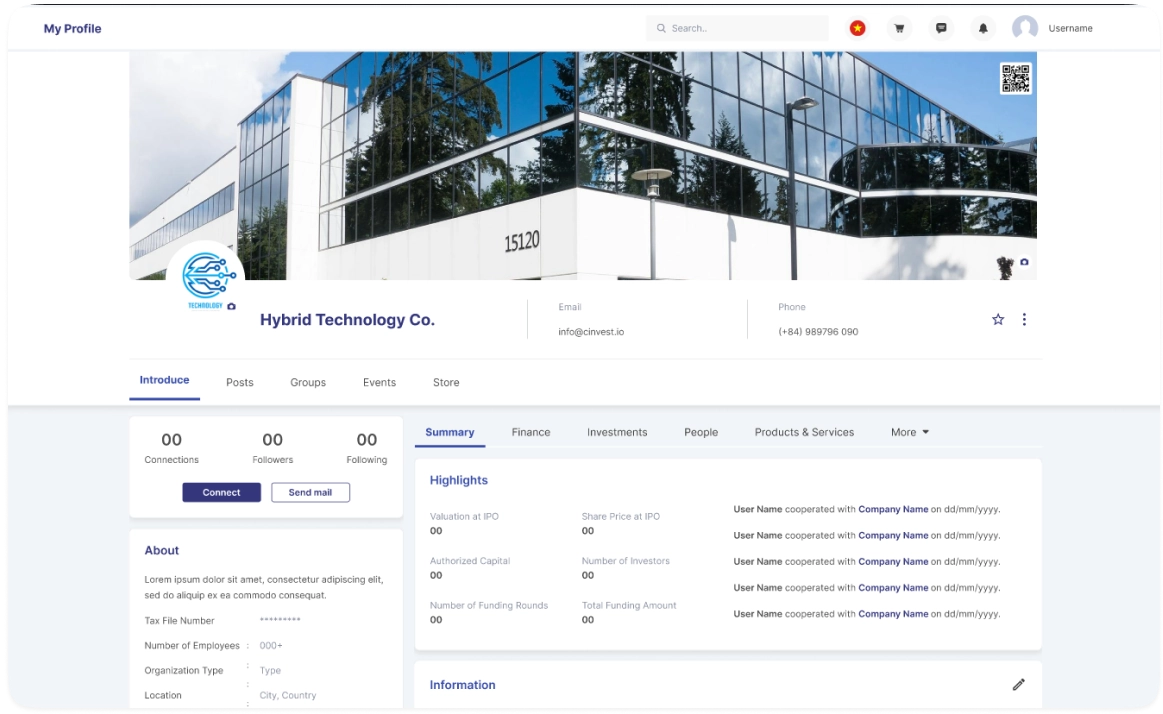Click the Connect button
The height and width of the screenshot is (714, 1163).
coord(221,492)
